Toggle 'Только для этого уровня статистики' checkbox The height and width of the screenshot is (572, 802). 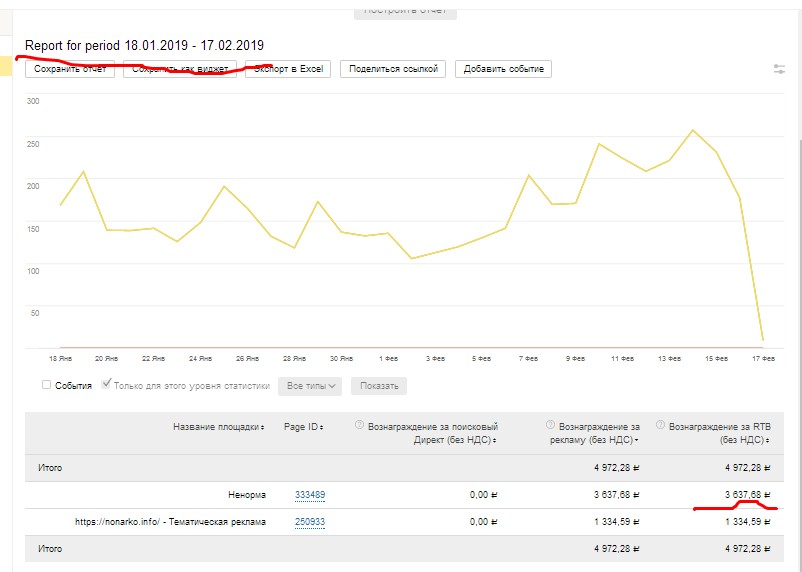(x=107, y=385)
